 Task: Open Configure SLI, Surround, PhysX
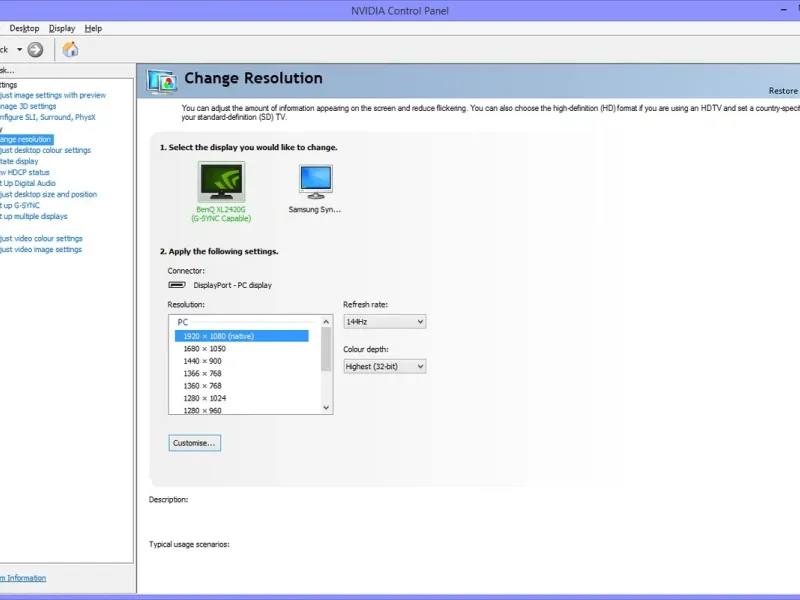point(48,117)
